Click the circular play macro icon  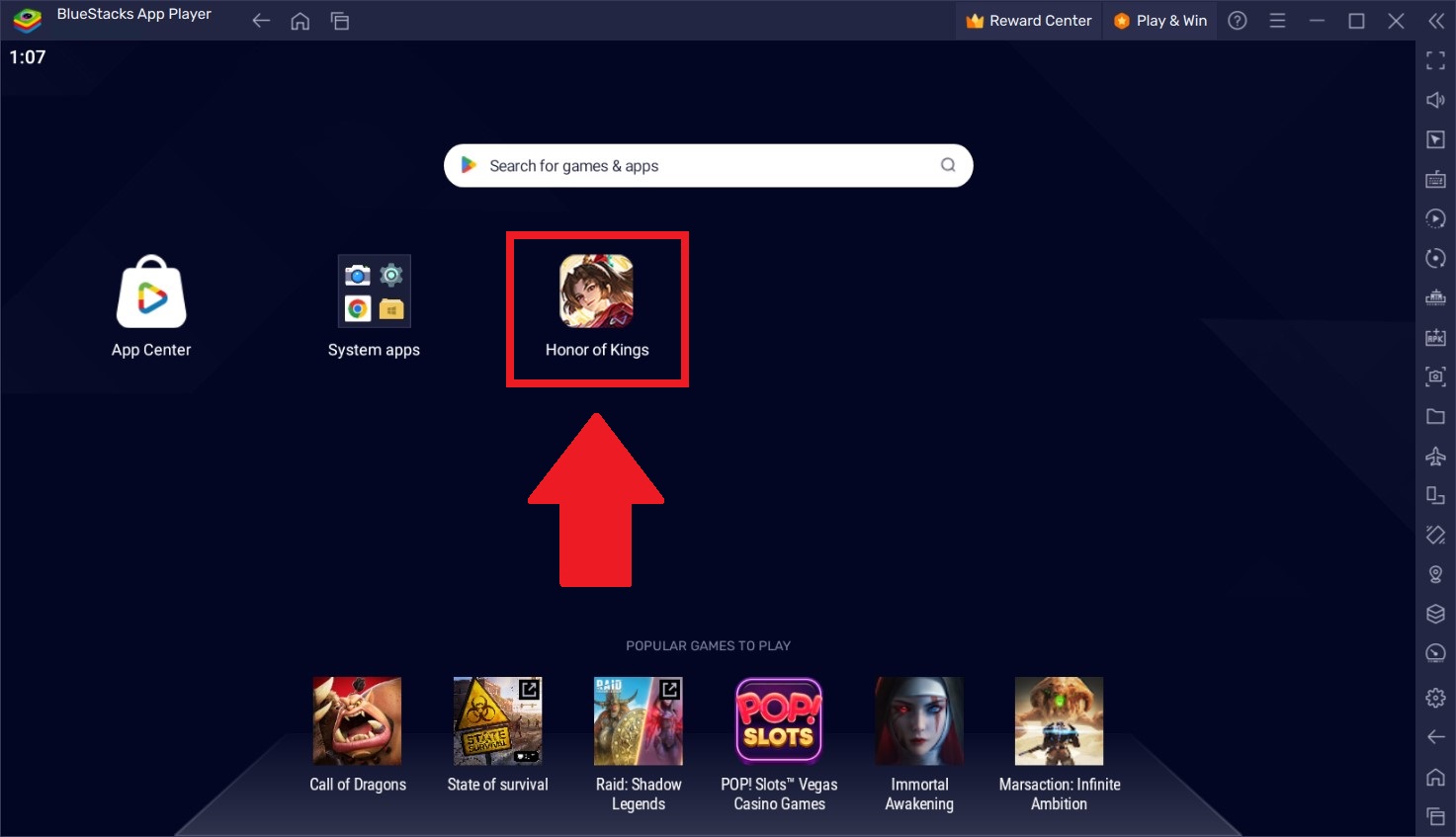[x=1435, y=218]
